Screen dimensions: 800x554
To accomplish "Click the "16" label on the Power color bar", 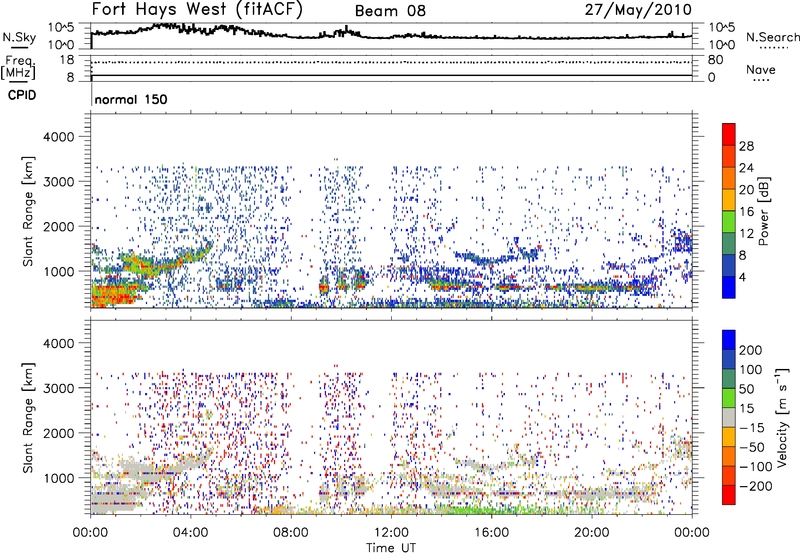I will [x=746, y=212].
